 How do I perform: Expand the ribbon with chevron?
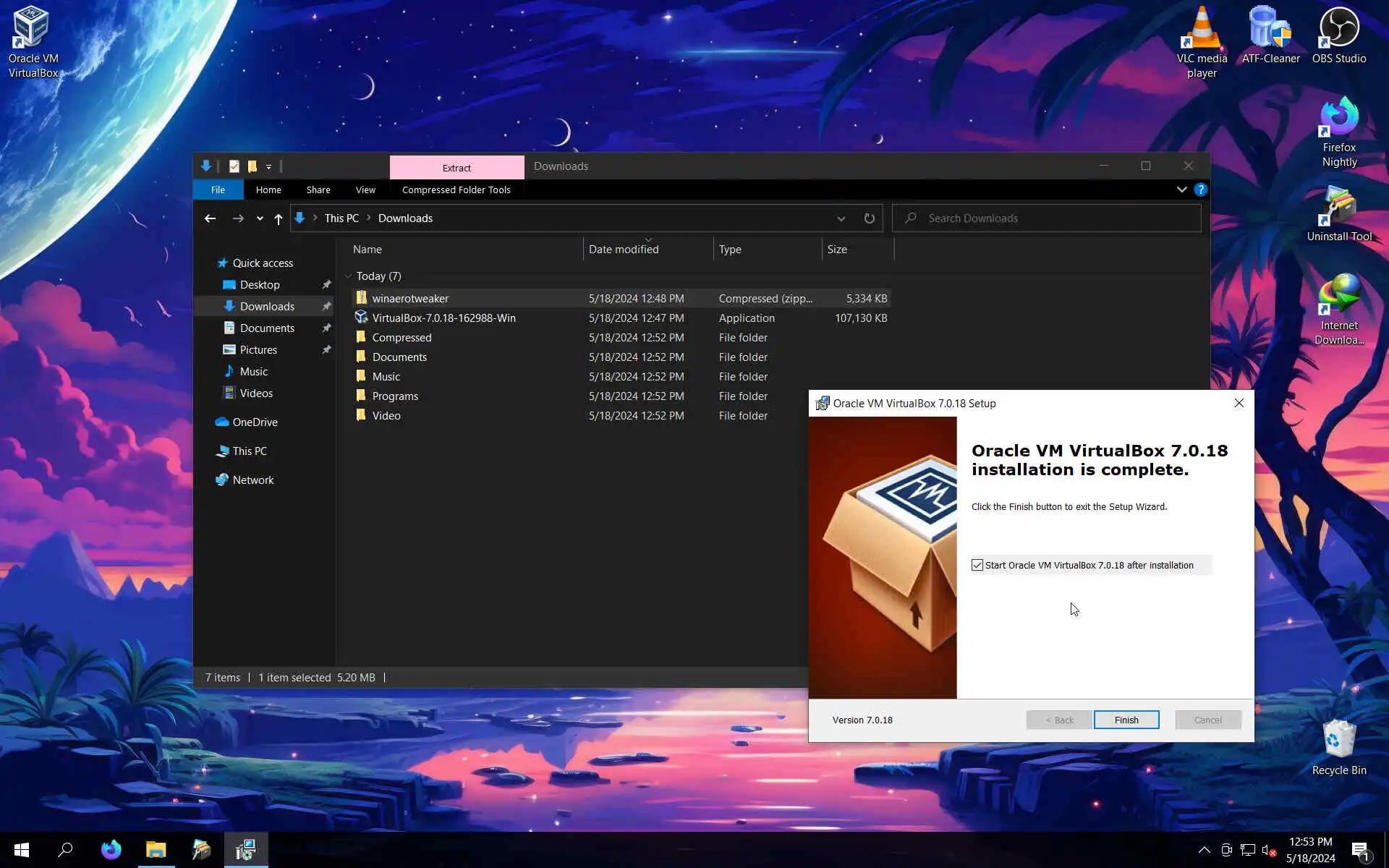click(x=1181, y=190)
